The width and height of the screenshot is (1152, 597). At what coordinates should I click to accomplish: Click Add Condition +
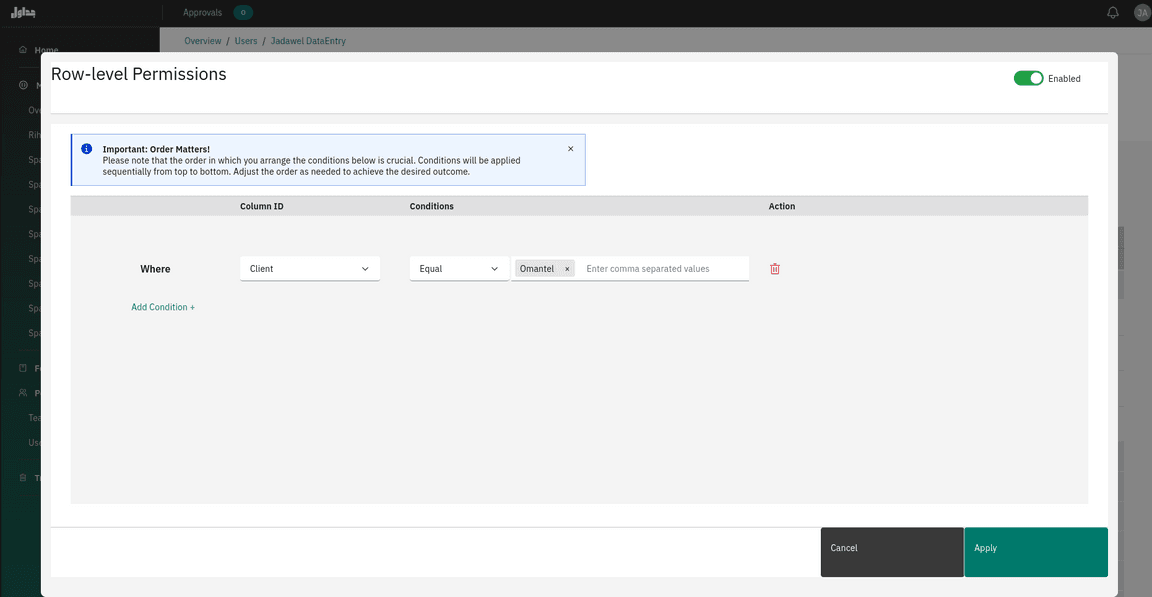tap(163, 307)
